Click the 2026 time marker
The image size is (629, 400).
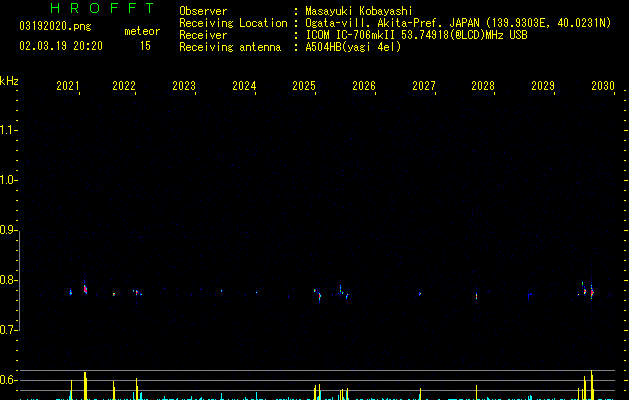(364, 86)
